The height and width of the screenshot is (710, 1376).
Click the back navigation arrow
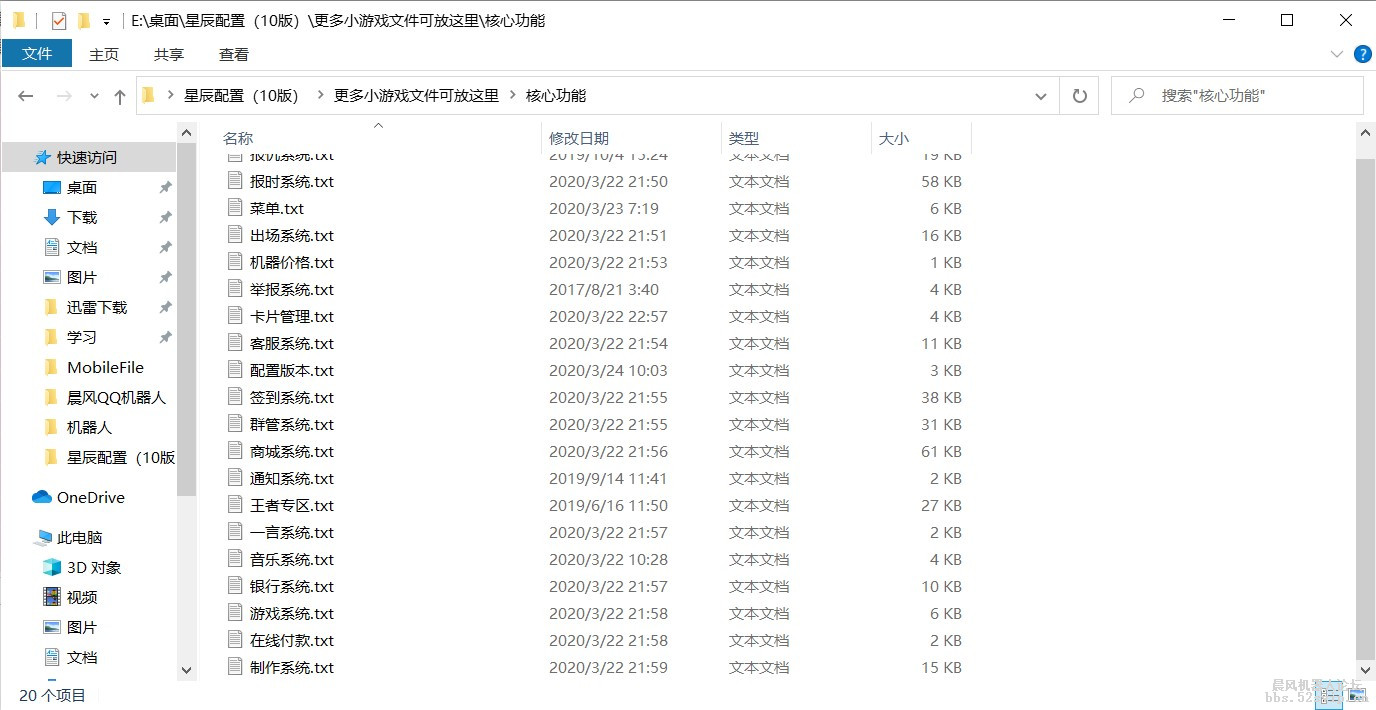click(26, 95)
